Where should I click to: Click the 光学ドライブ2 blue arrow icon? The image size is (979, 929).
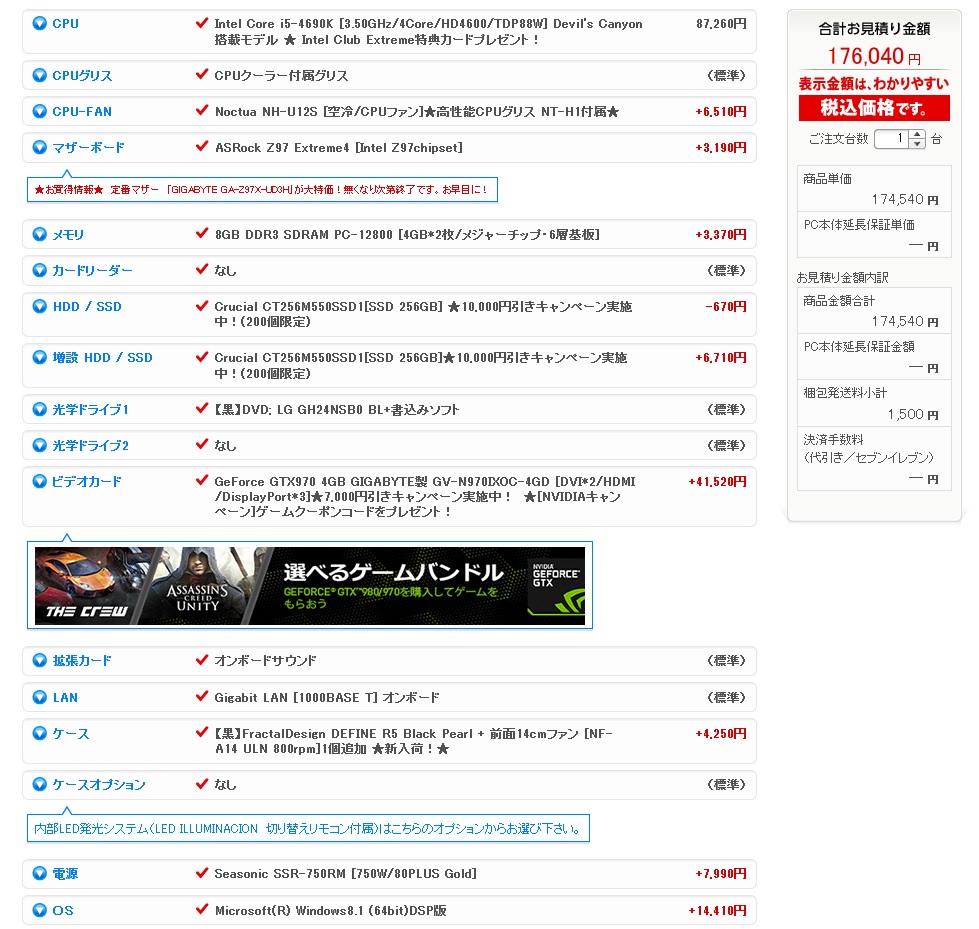39,446
